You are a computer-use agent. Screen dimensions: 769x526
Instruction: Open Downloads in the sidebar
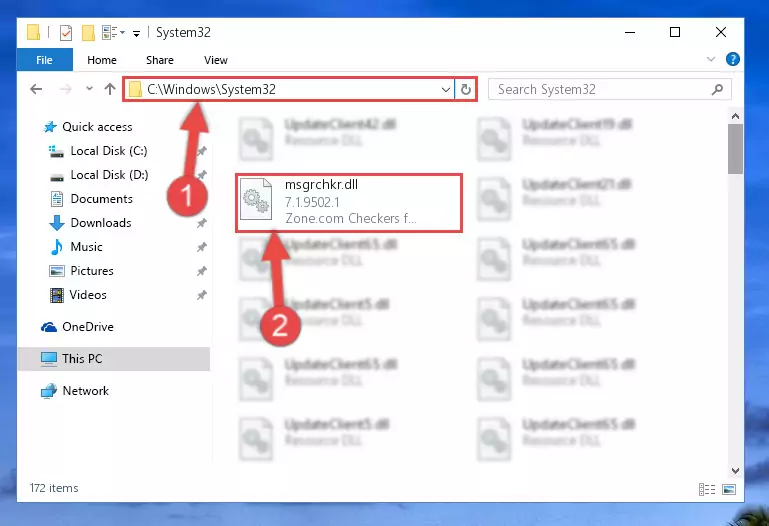click(x=101, y=223)
